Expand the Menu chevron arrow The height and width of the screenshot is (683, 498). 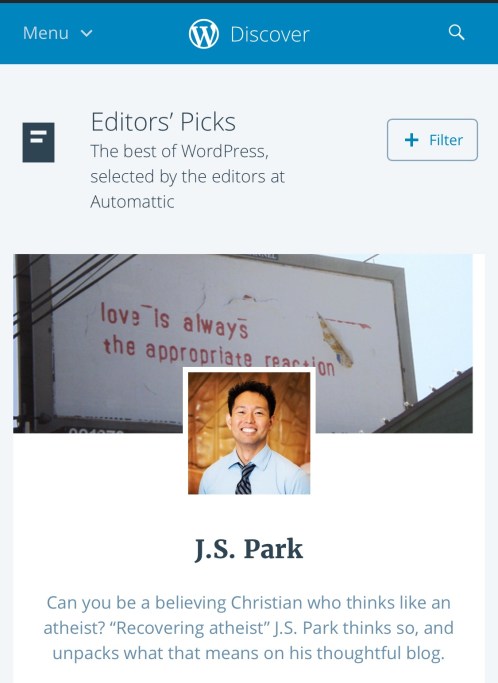point(87,33)
